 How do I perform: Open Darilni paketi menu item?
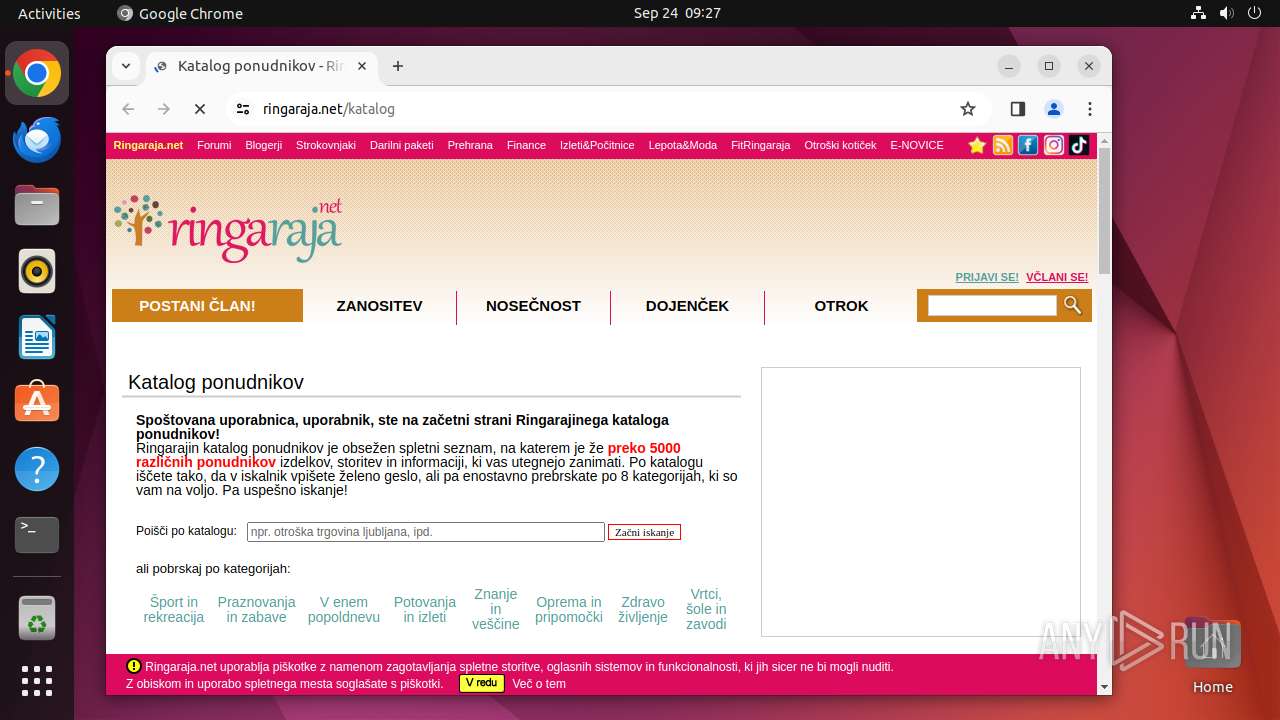[402, 145]
